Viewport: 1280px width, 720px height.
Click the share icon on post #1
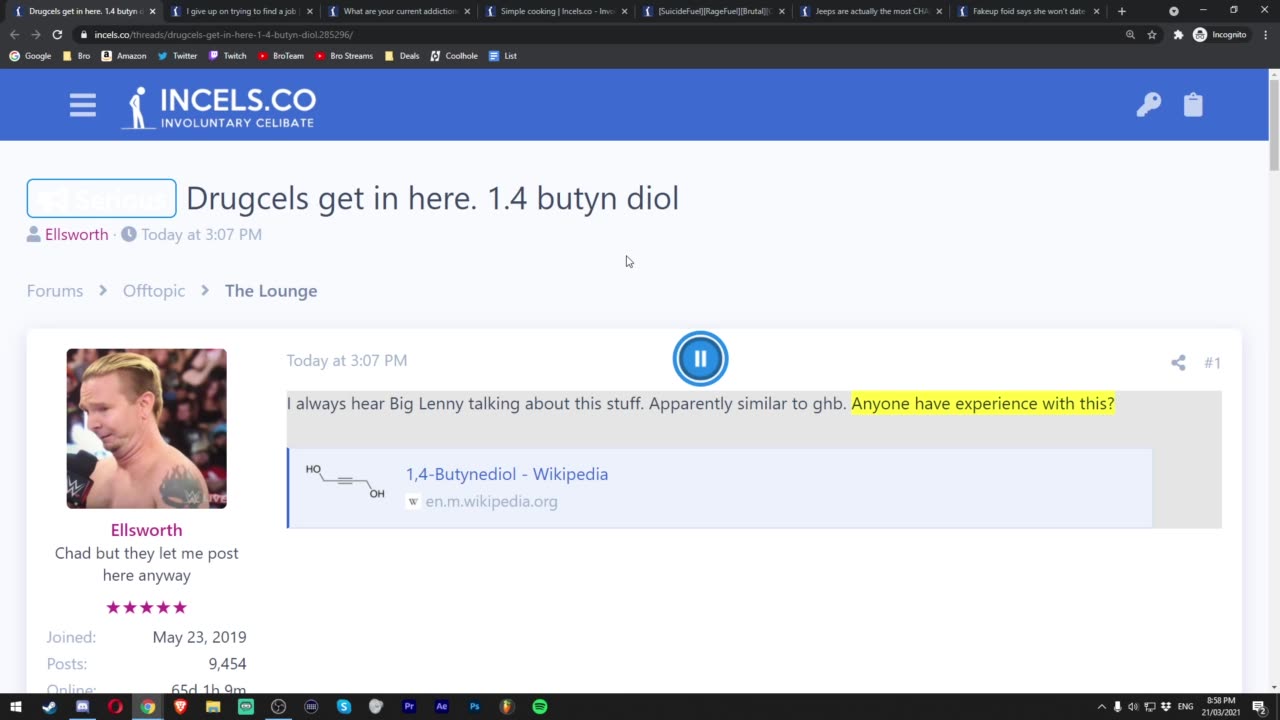click(x=1178, y=363)
